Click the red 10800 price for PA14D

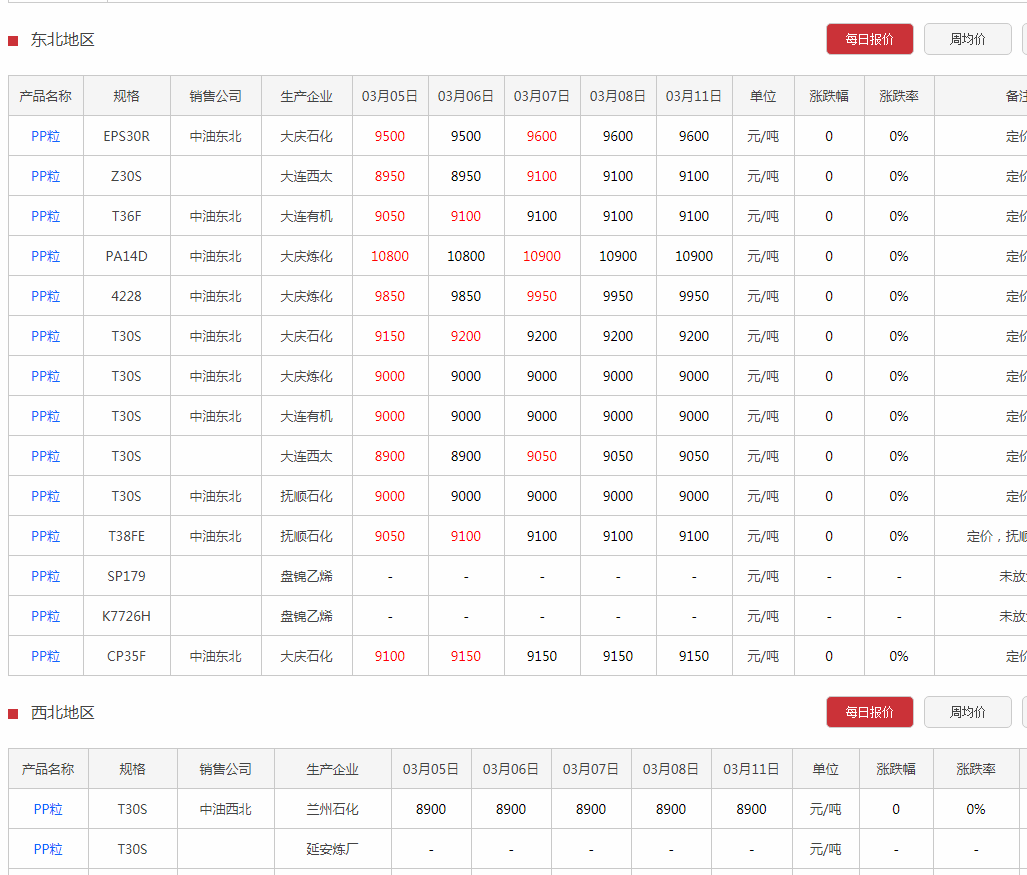coord(390,256)
